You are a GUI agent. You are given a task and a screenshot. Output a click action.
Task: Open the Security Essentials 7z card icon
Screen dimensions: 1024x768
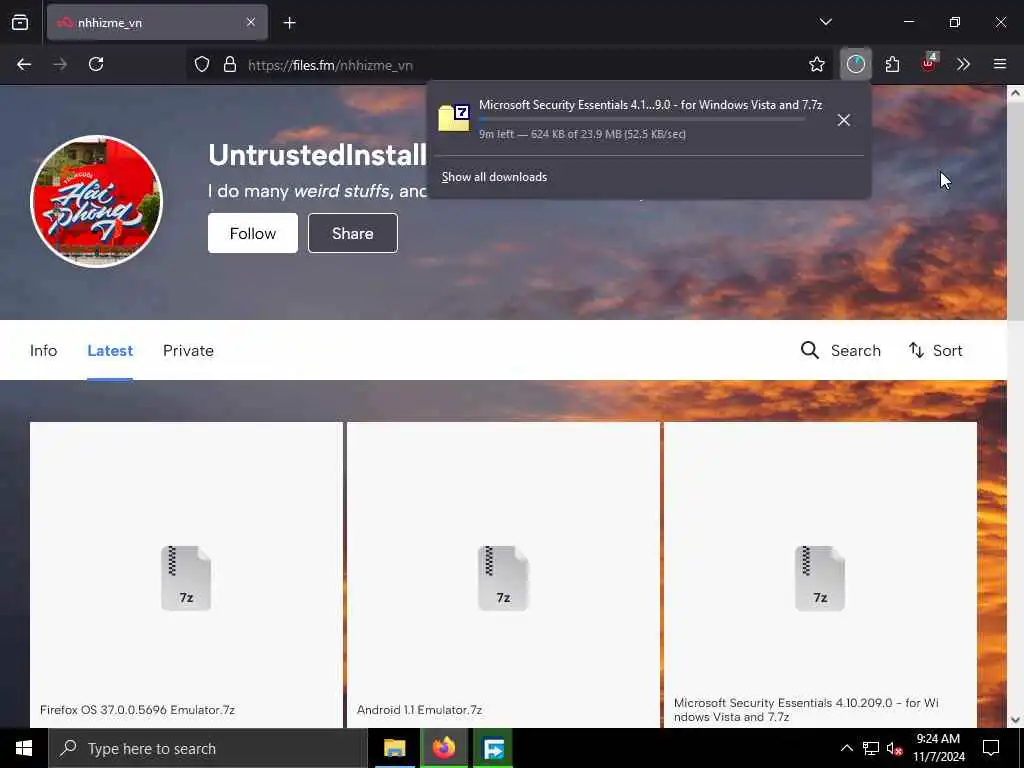click(820, 579)
